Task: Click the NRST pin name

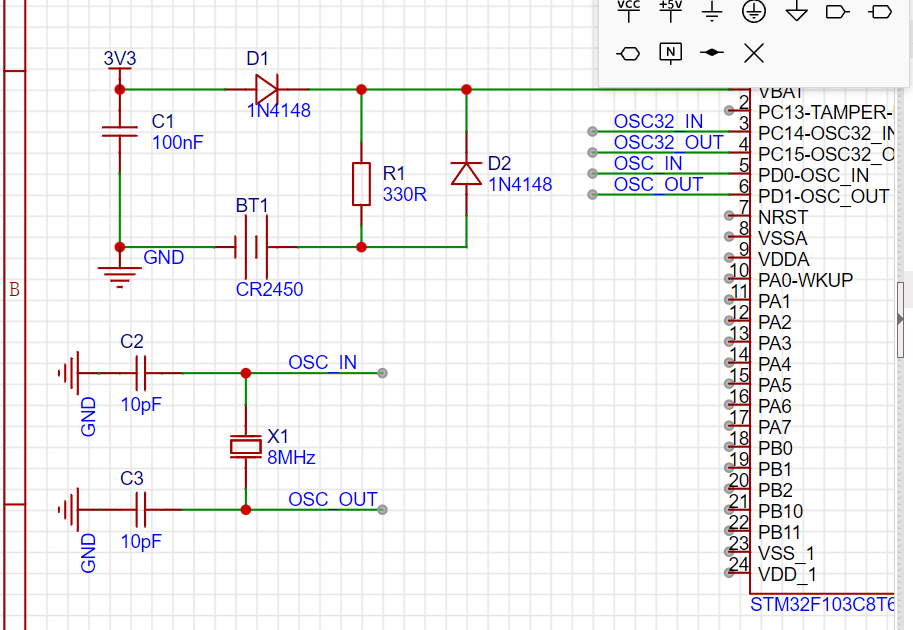Action: click(x=783, y=217)
